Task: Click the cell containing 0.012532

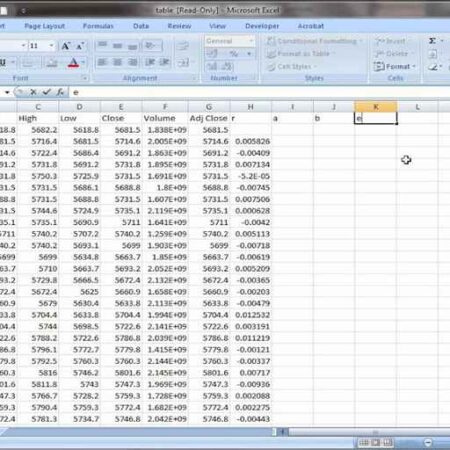Action: coord(252,315)
